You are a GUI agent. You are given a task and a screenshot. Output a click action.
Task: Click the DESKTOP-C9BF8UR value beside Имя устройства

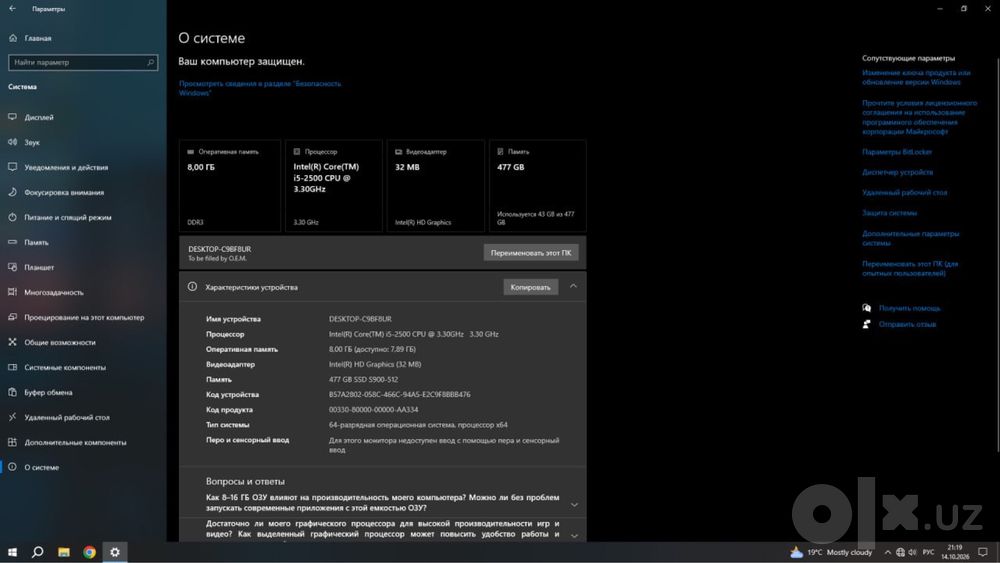[x=360, y=319]
